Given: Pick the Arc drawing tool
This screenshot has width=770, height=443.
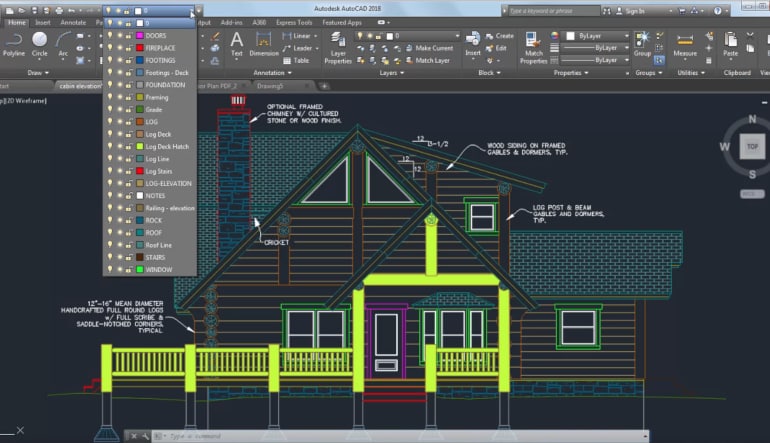Looking at the screenshot, I should tap(63, 44).
